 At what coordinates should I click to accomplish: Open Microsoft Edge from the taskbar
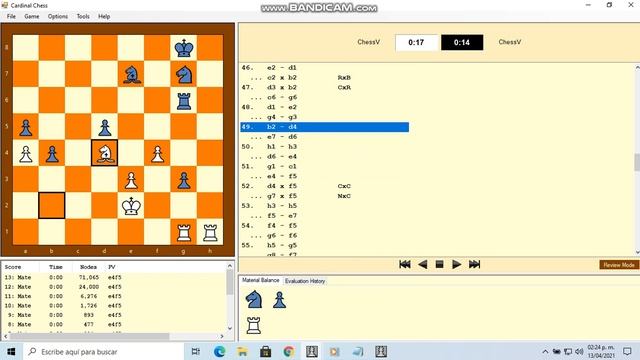[x=220, y=351]
